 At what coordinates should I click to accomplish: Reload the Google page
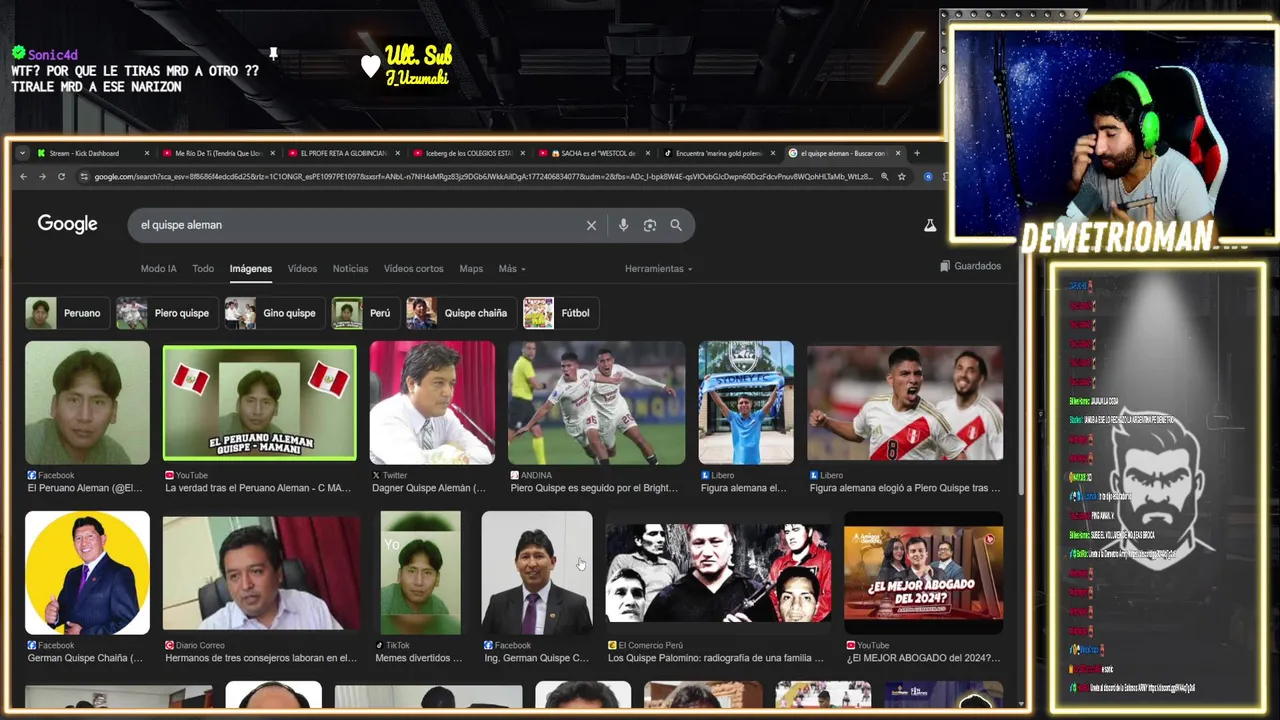(x=61, y=177)
